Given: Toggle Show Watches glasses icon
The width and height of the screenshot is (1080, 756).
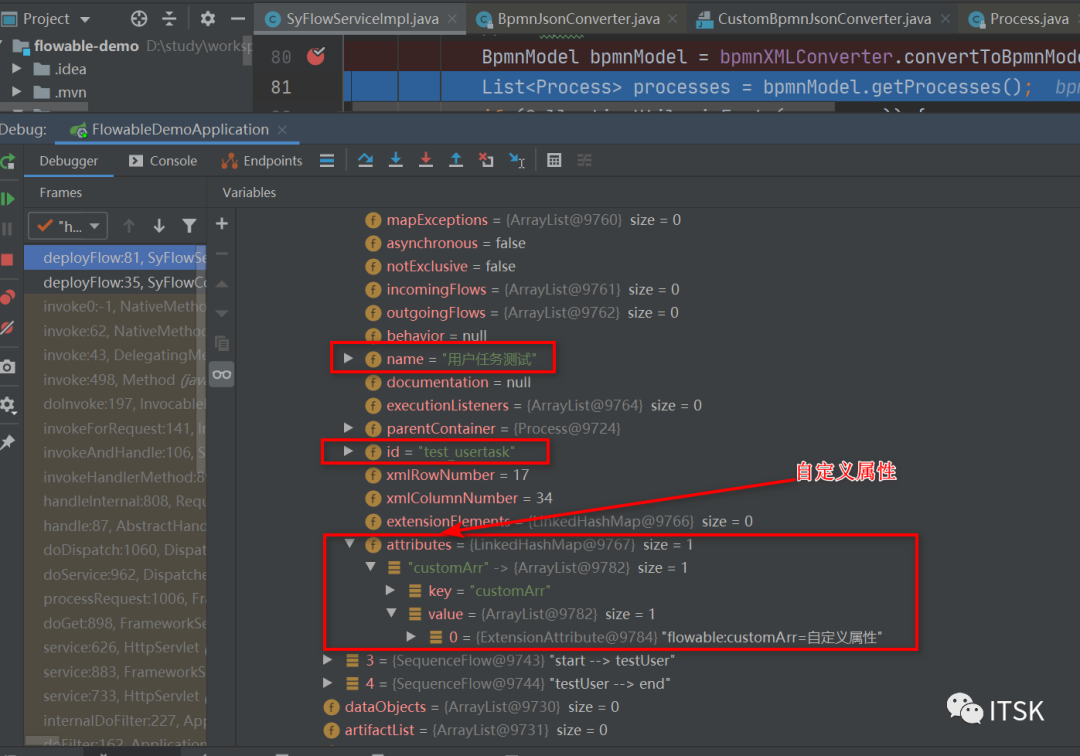Looking at the screenshot, I should (222, 375).
